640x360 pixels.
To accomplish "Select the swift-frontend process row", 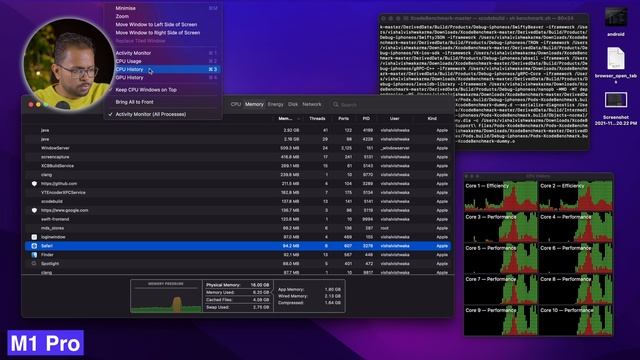I will (238, 219).
